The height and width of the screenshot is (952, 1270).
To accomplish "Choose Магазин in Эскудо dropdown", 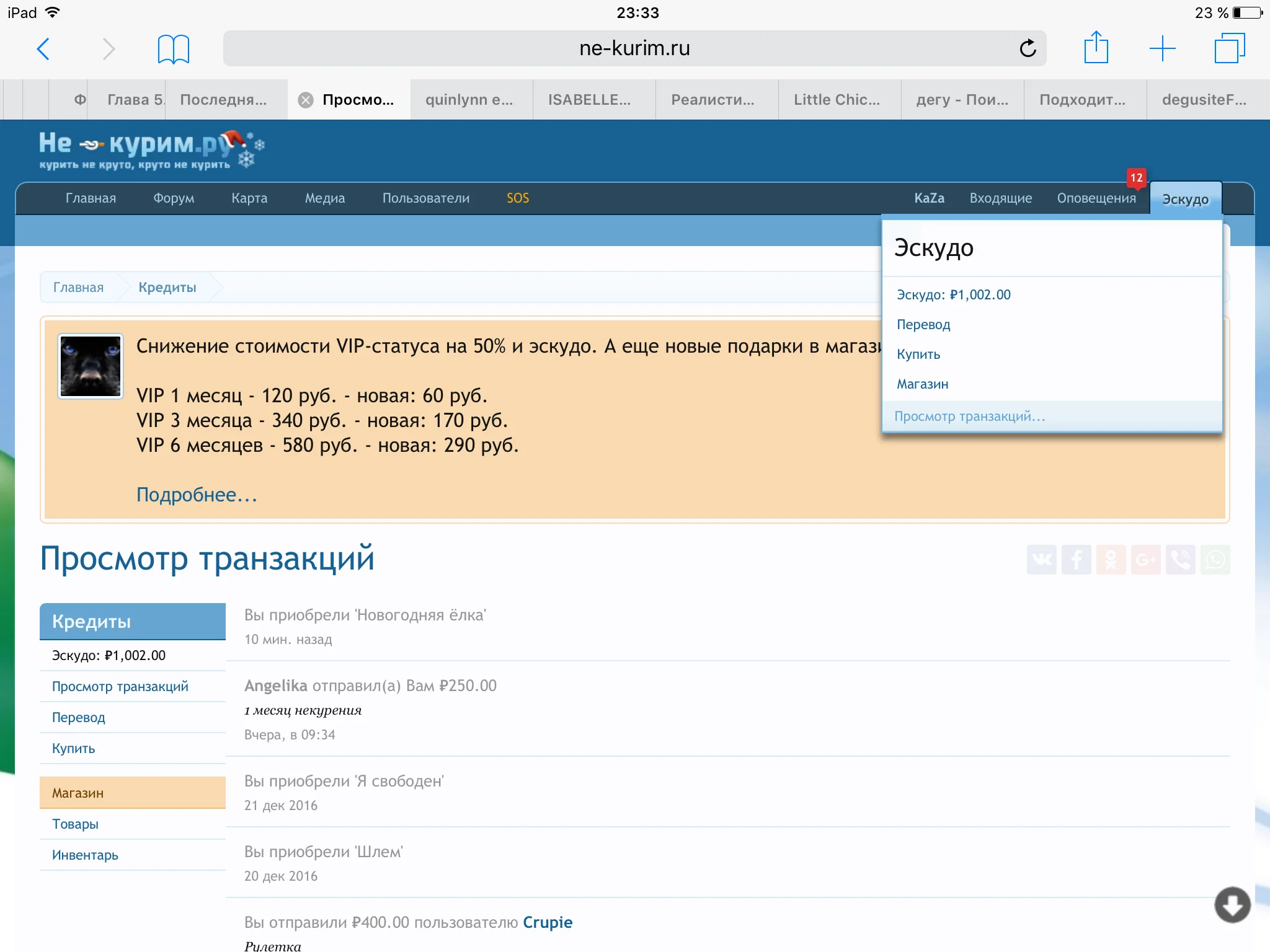I will tap(922, 384).
